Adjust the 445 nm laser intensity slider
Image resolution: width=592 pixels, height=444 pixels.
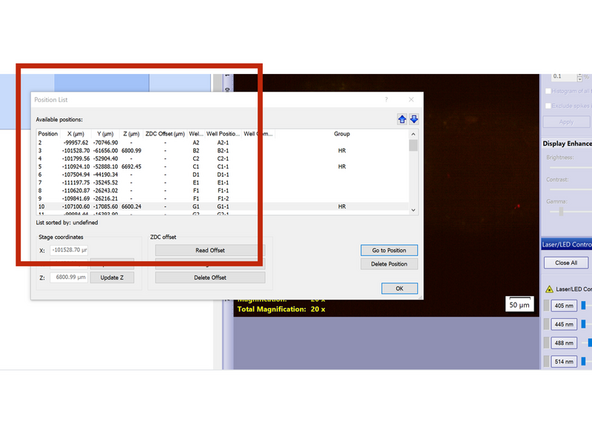[584, 324]
